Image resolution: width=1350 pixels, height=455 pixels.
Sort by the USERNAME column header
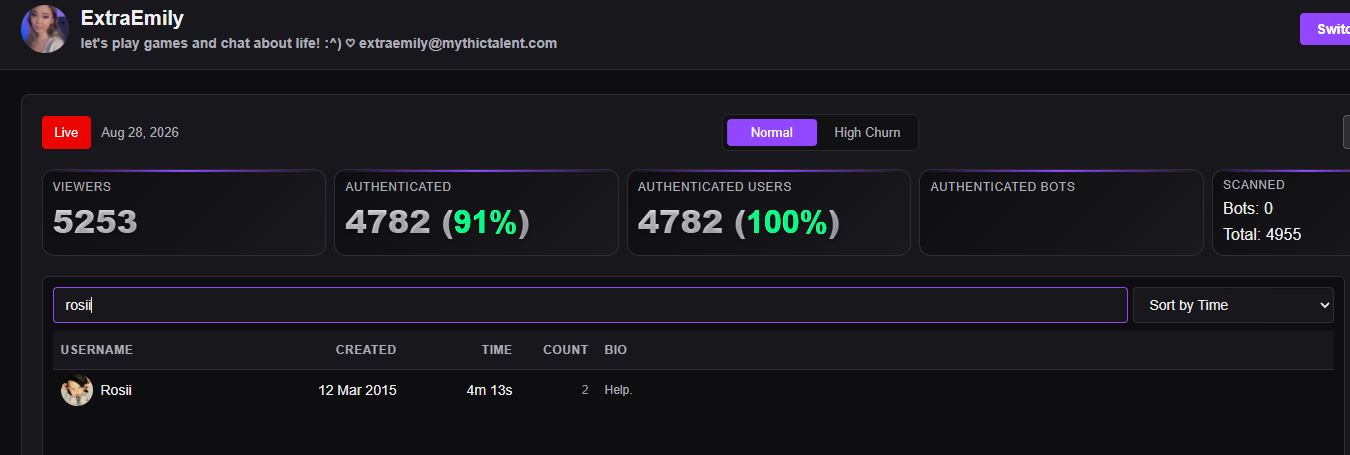point(97,350)
